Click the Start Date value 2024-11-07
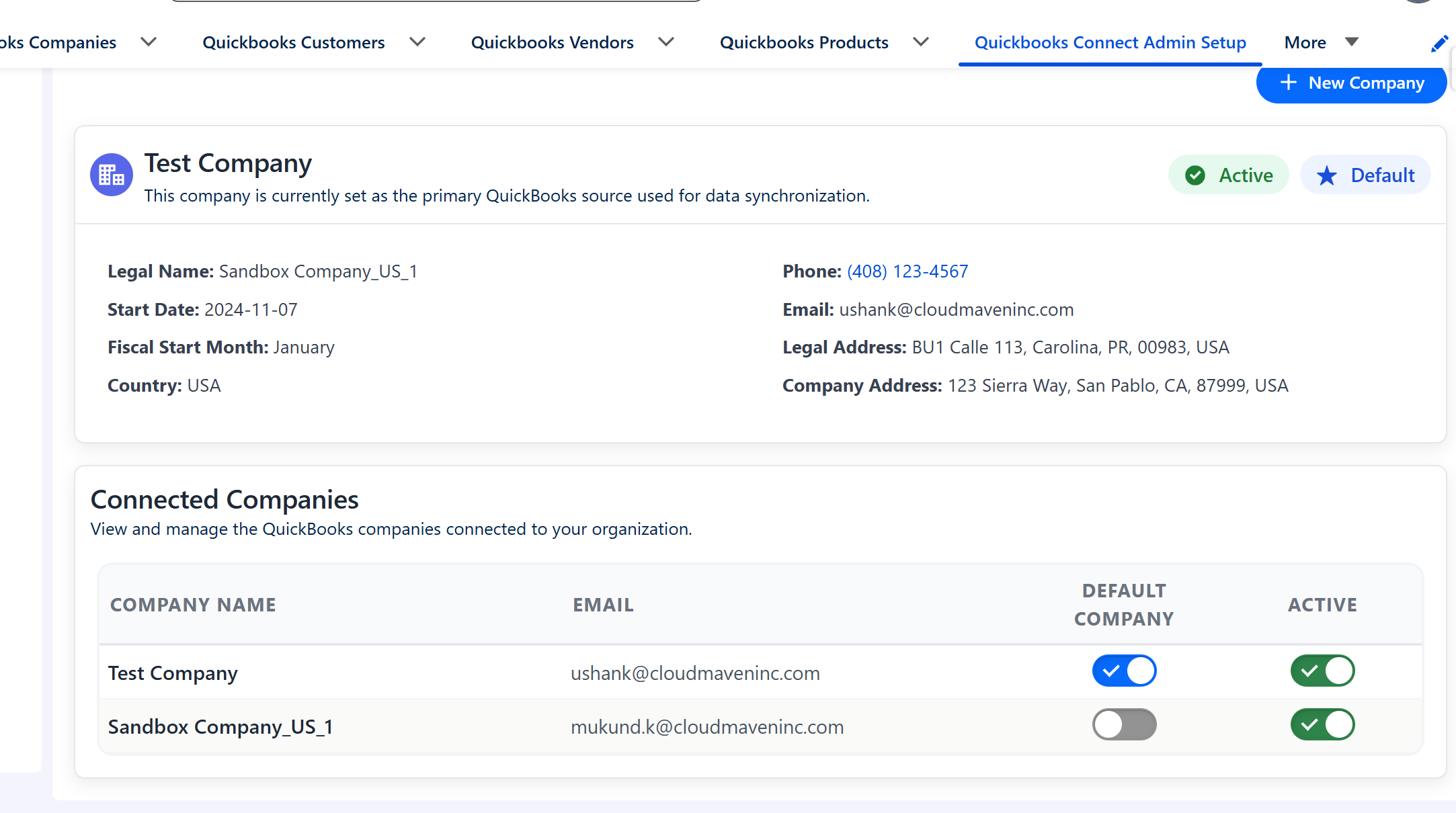The image size is (1456, 813). click(251, 310)
